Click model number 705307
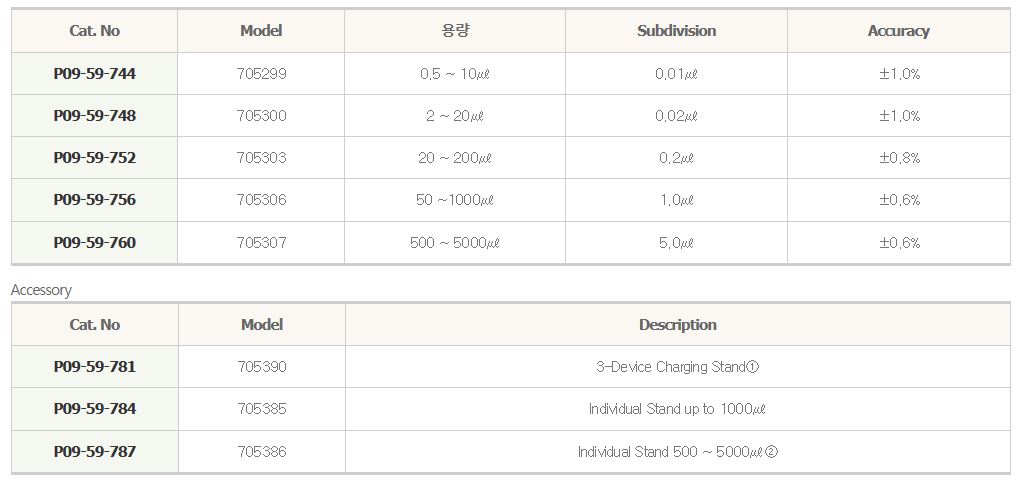This screenshot has height=493, width=1022. pyautogui.click(x=262, y=243)
